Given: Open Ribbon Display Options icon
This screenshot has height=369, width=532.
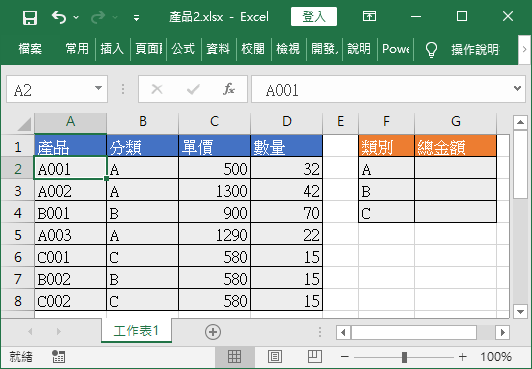Looking at the screenshot, I should coord(369,16).
